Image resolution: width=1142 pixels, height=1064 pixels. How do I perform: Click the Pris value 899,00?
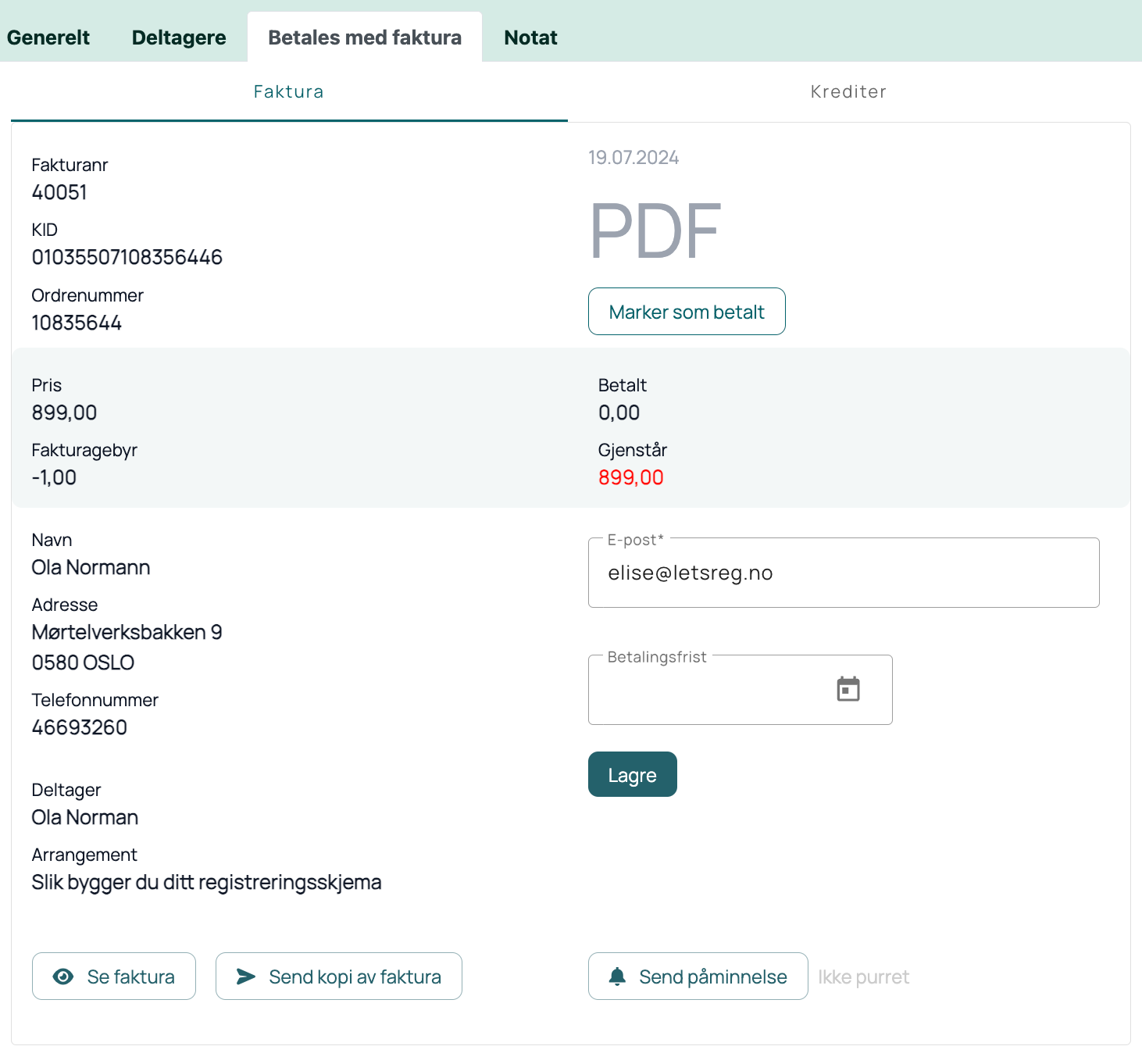(x=64, y=412)
